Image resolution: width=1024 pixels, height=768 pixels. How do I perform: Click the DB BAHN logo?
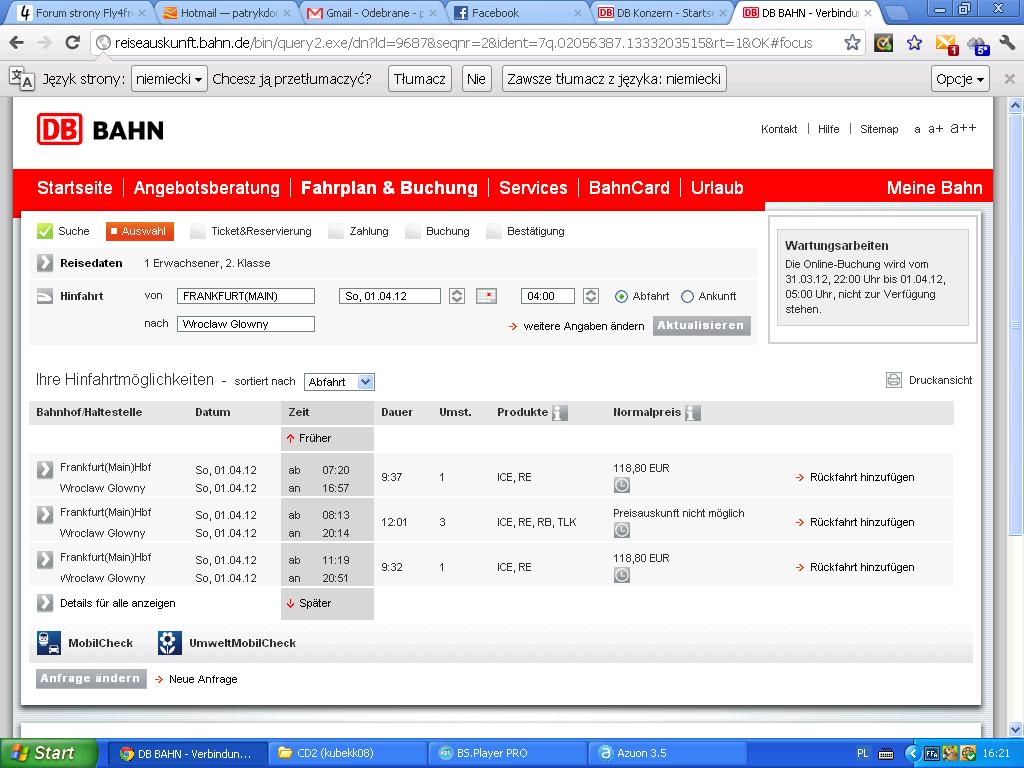click(100, 129)
